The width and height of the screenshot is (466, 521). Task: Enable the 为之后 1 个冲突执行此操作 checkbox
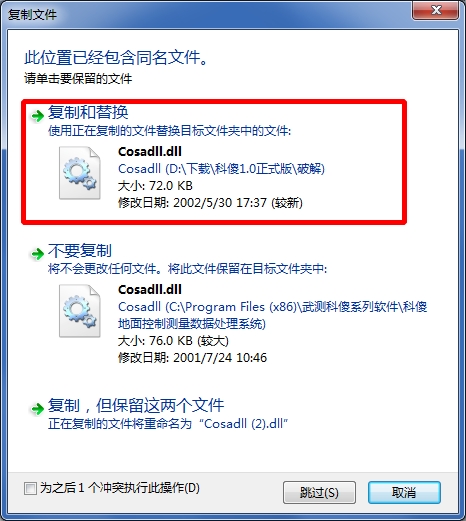[30, 489]
